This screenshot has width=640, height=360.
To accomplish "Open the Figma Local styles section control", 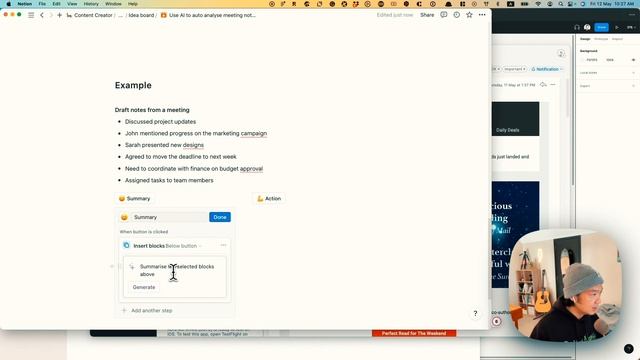I will [x=633, y=73].
